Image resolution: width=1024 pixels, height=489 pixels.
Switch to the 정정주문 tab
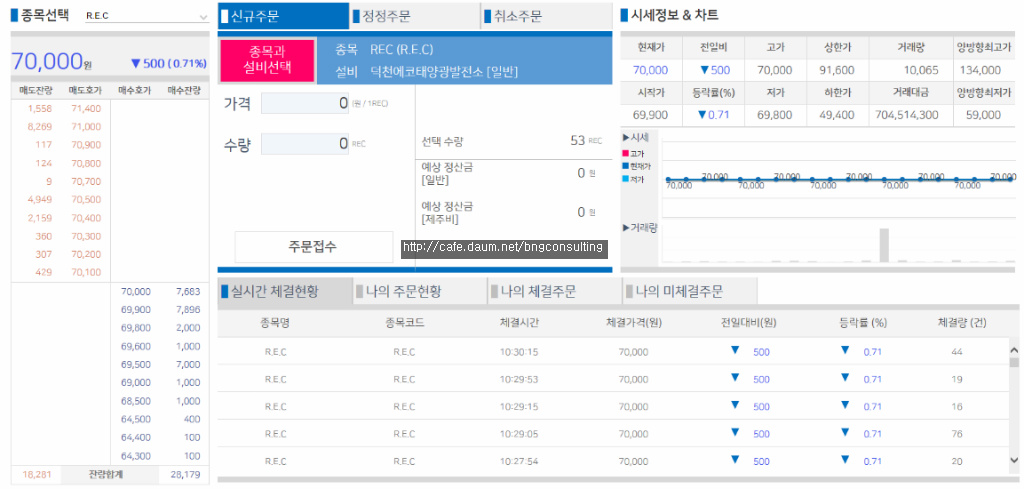click(x=415, y=16)
